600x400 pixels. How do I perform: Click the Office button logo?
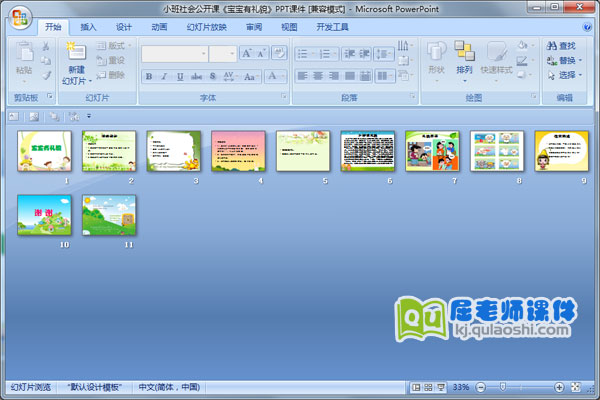coord(20,18)
